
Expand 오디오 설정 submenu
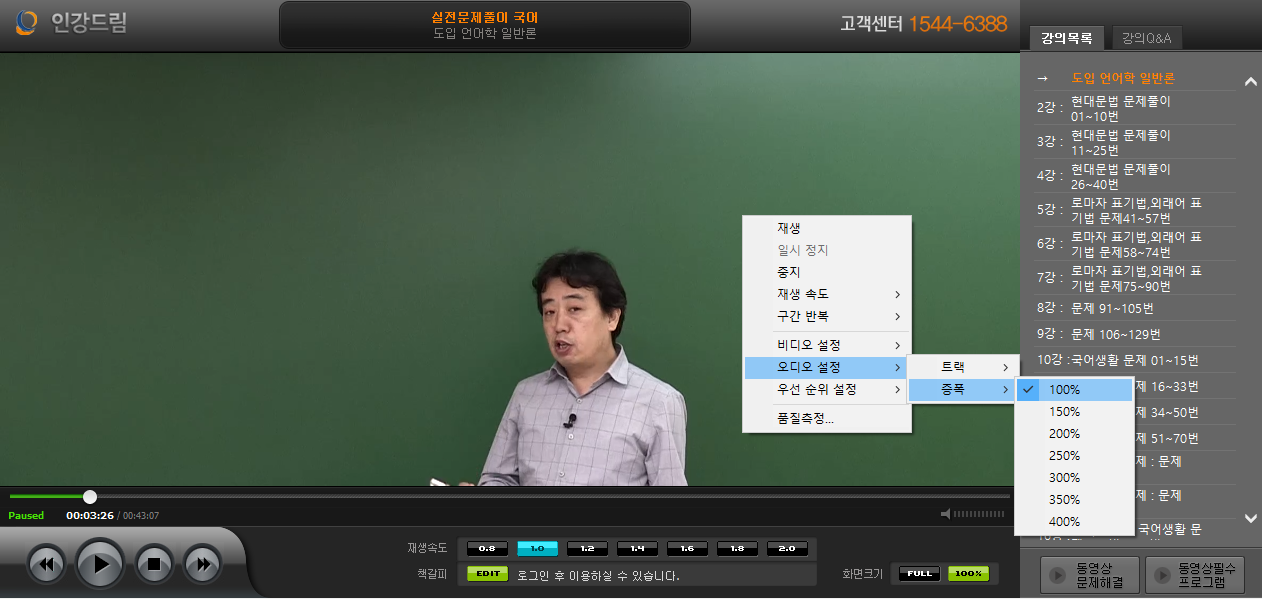pyautogui.click(x=827, y=367)
